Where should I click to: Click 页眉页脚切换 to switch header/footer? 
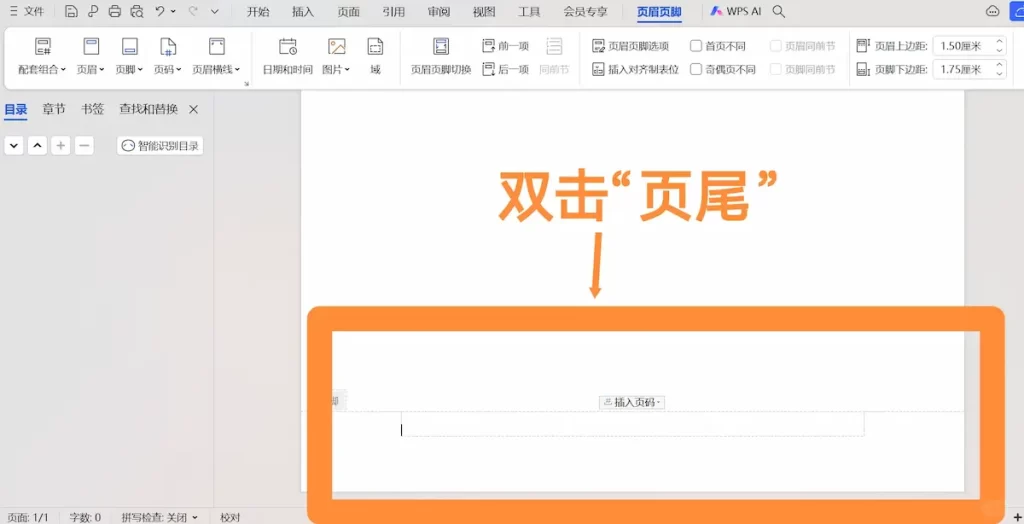(x=441, y=56)
